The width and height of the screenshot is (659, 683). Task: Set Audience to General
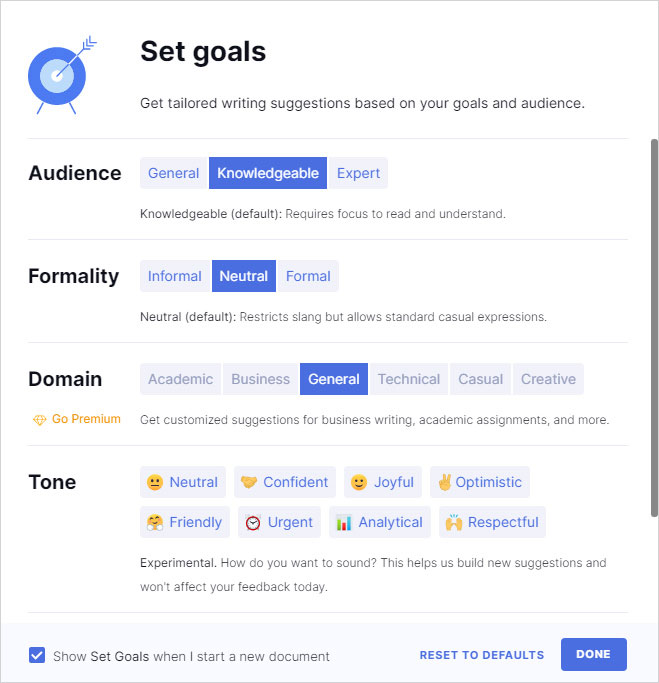point(174,173)
